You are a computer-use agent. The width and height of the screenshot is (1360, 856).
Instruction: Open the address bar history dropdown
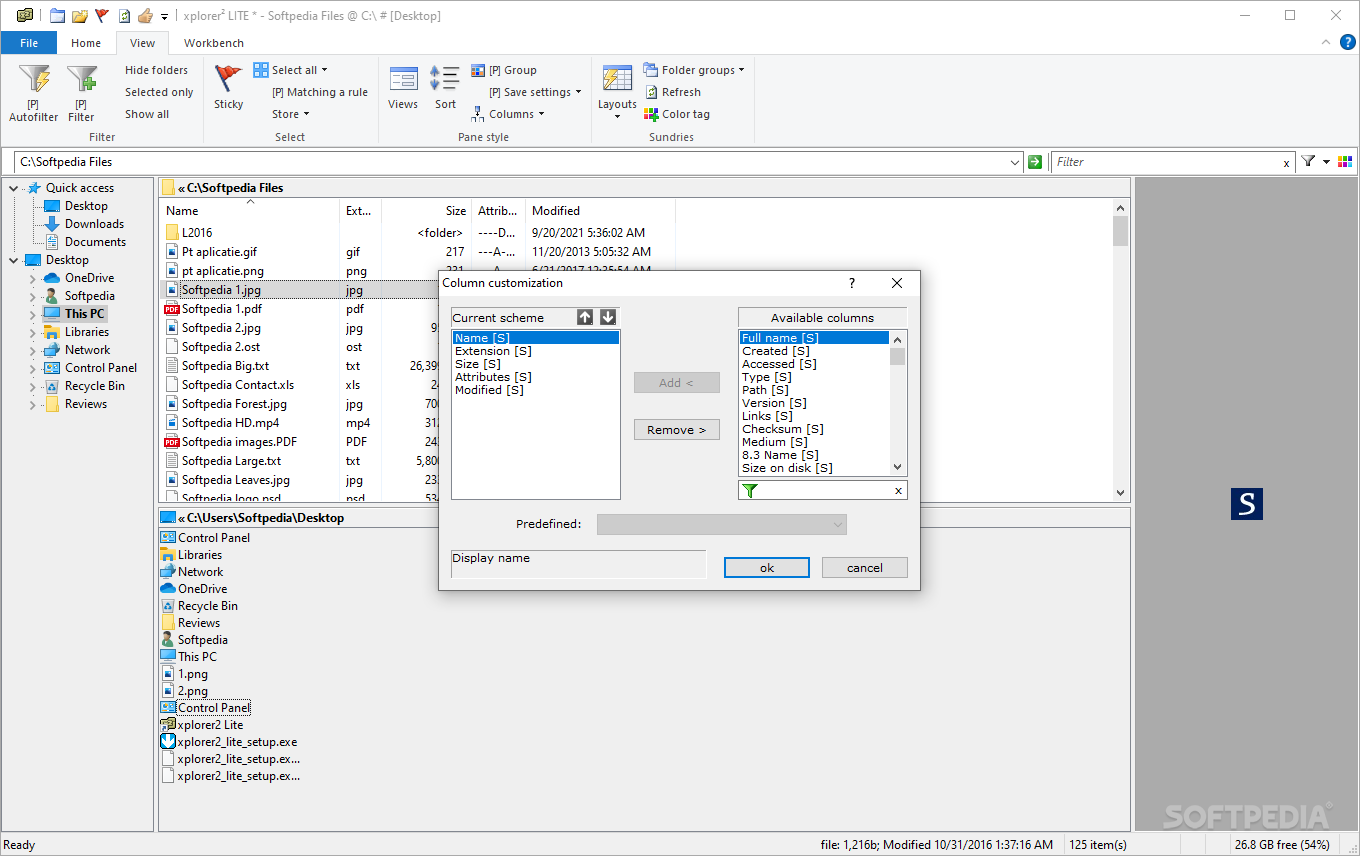(1016, 162)
